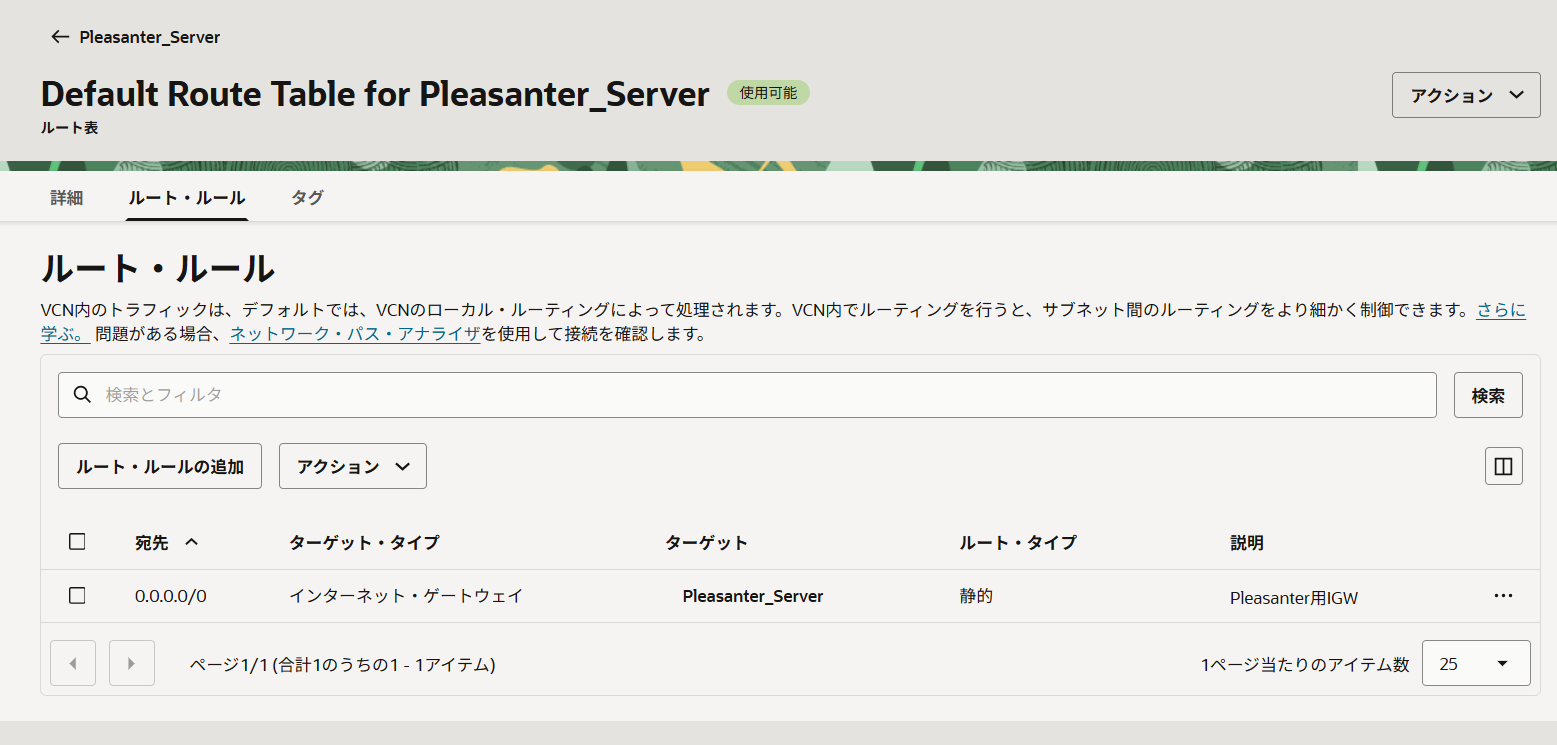The image size is (1557, 745).
Task: Click previous page arrow
Action: tap(72, 663)
